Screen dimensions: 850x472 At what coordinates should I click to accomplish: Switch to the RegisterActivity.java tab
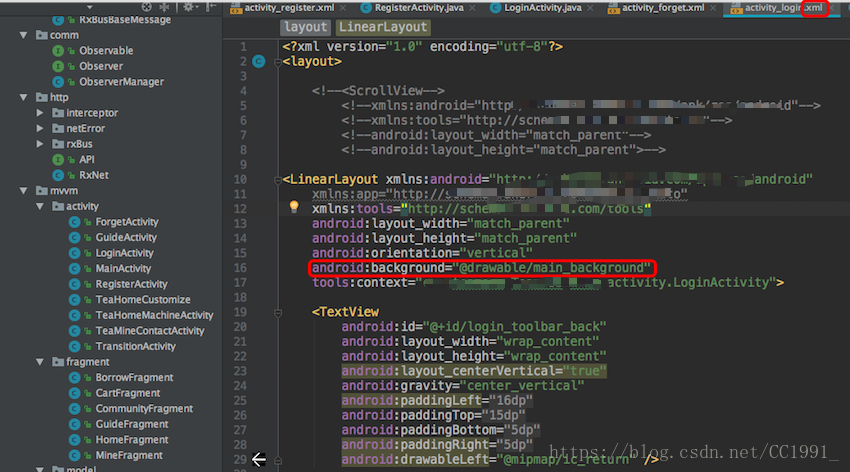tap(418, 8)
